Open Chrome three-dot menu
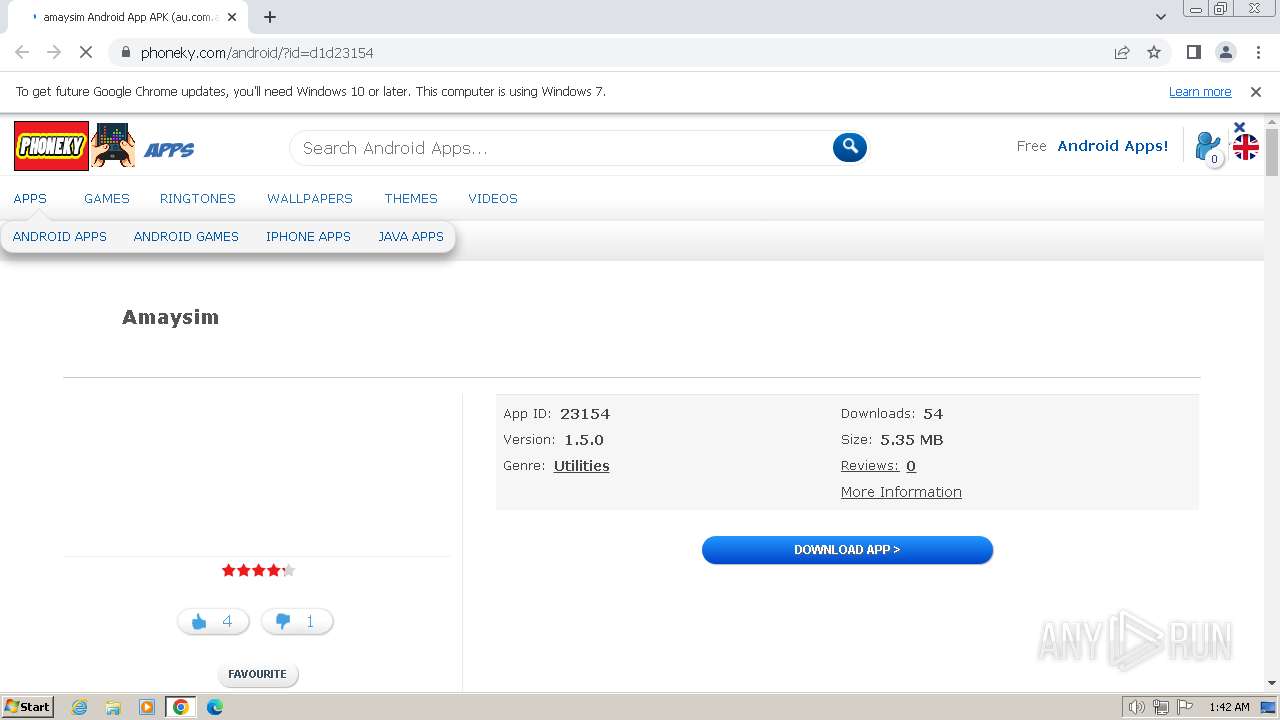This screenshot has height=720, width=1280. click(x=1257, y=52)
